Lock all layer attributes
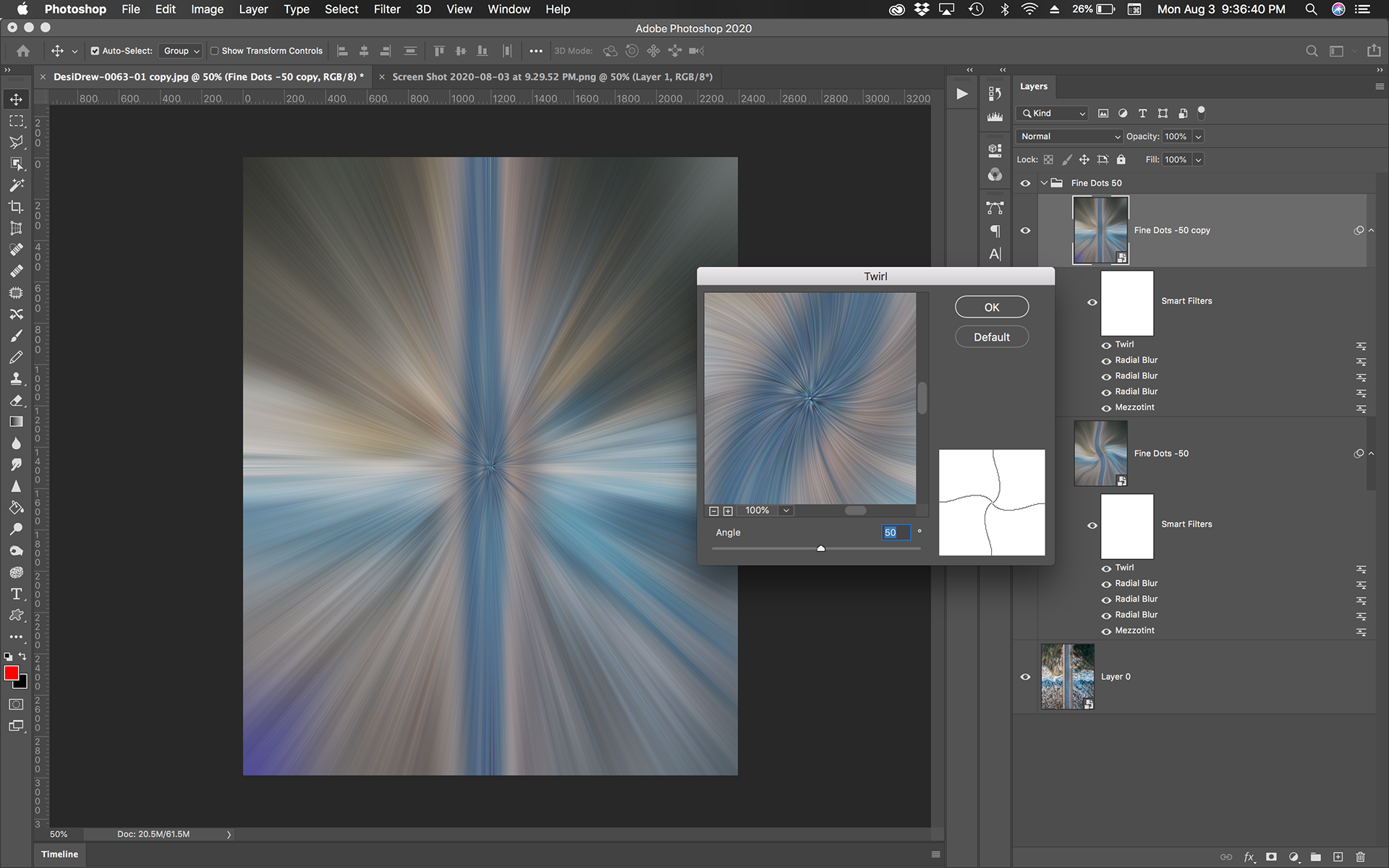This screenshot has width=1389, height=868. click(x=1121, y=160)
